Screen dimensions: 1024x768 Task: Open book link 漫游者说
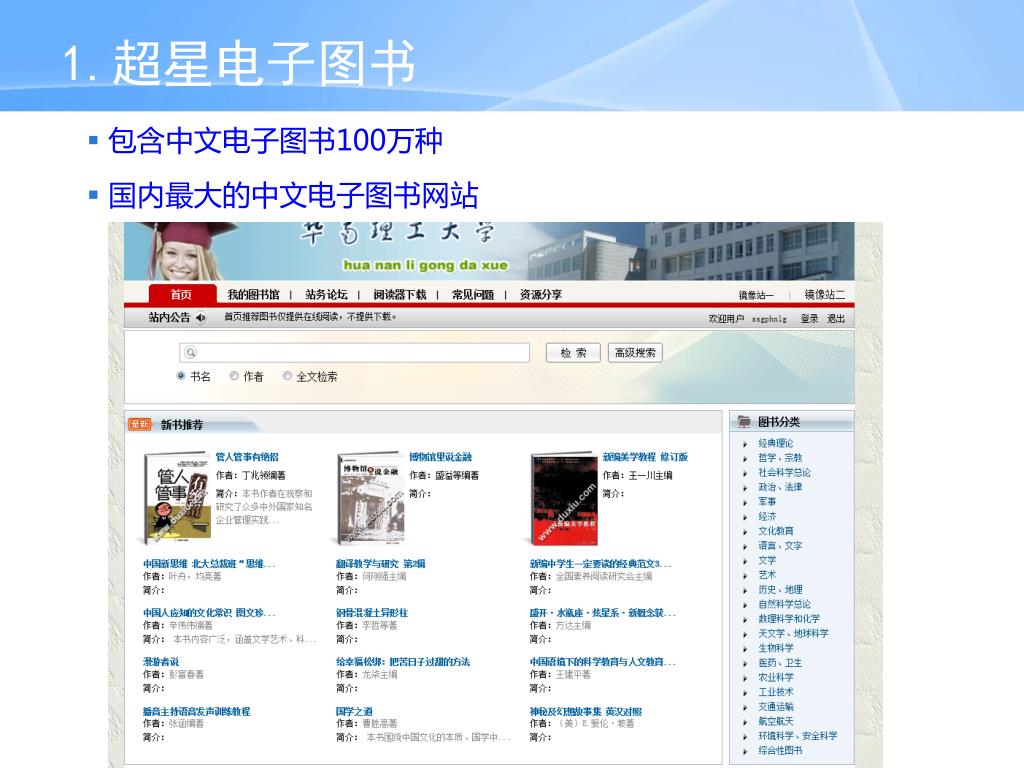(161, 662)
